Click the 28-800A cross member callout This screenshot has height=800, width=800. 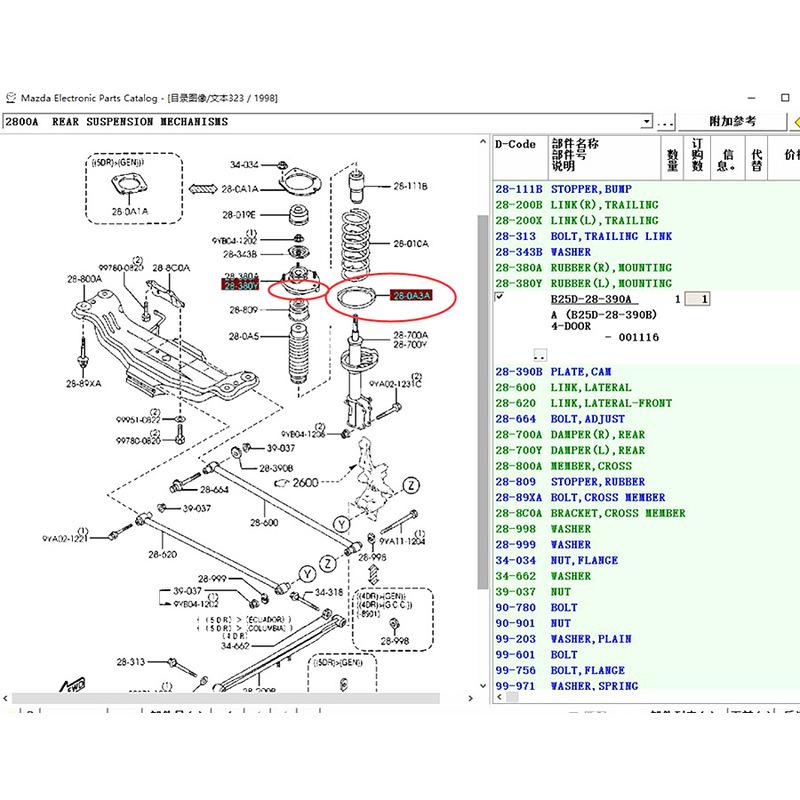(85, 279)
